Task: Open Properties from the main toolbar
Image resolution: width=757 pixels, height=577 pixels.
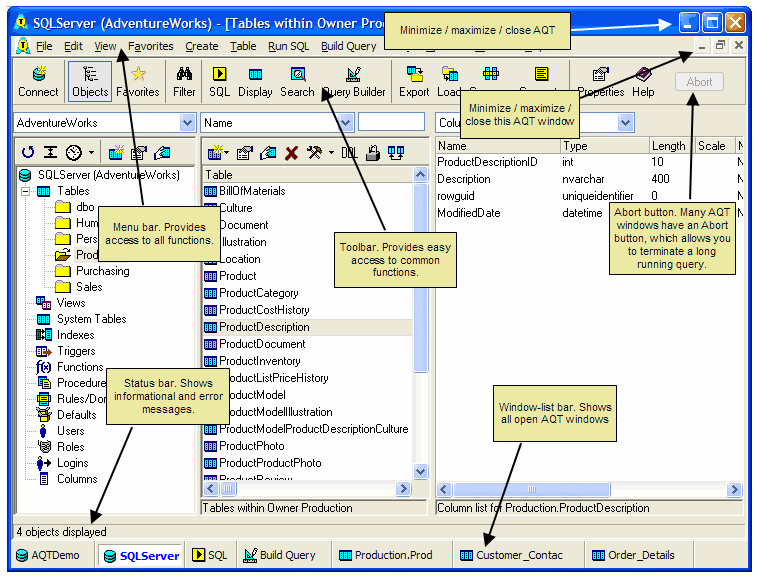Action: (x=601, y=82)
